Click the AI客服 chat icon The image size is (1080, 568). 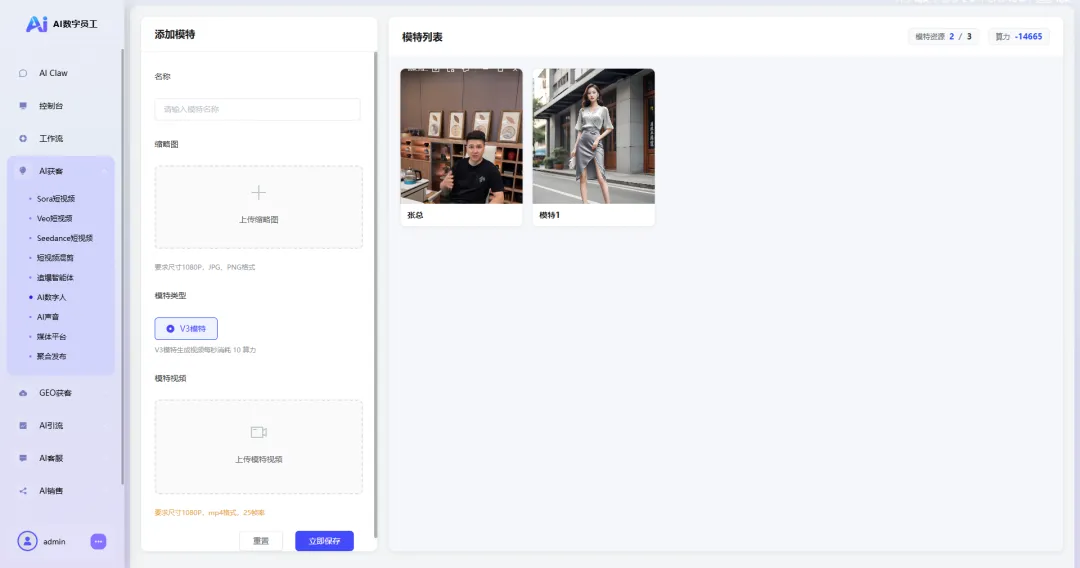[x=23, y=458]
